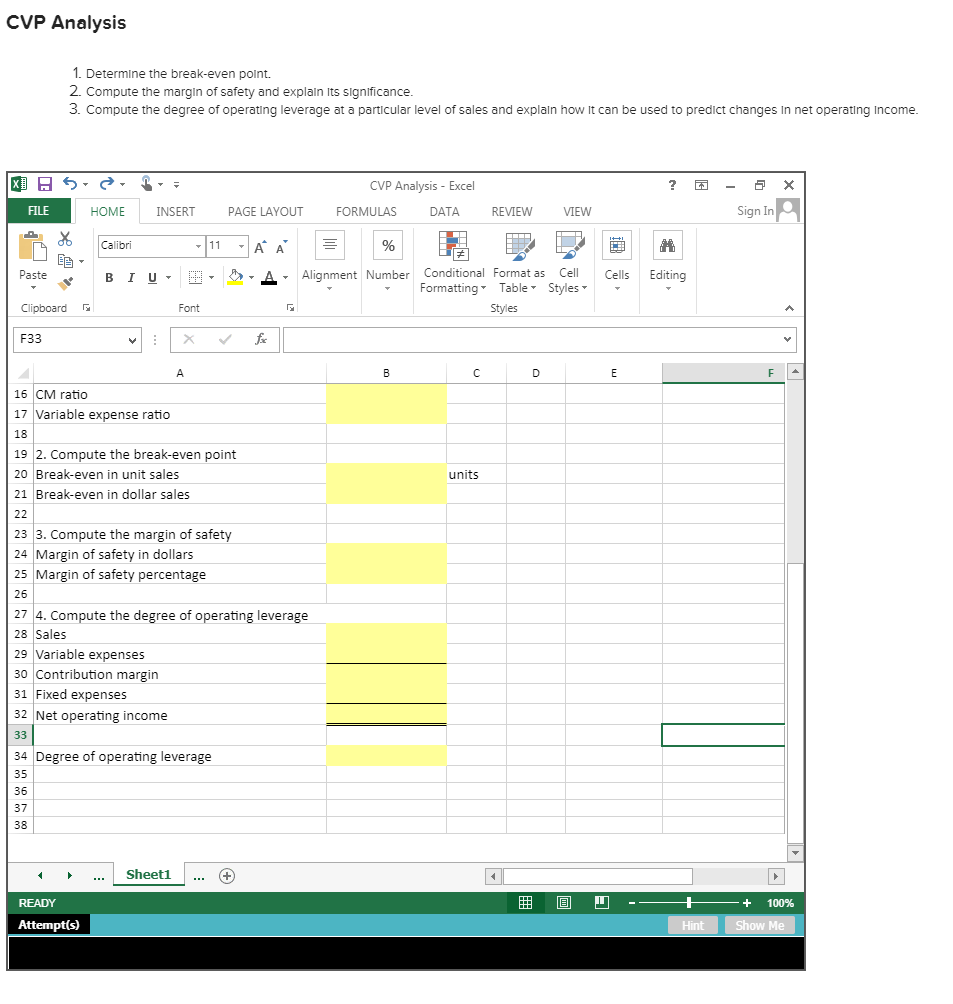
Task: Click the Insert Function (fx) icon
Action: [260, 339]
